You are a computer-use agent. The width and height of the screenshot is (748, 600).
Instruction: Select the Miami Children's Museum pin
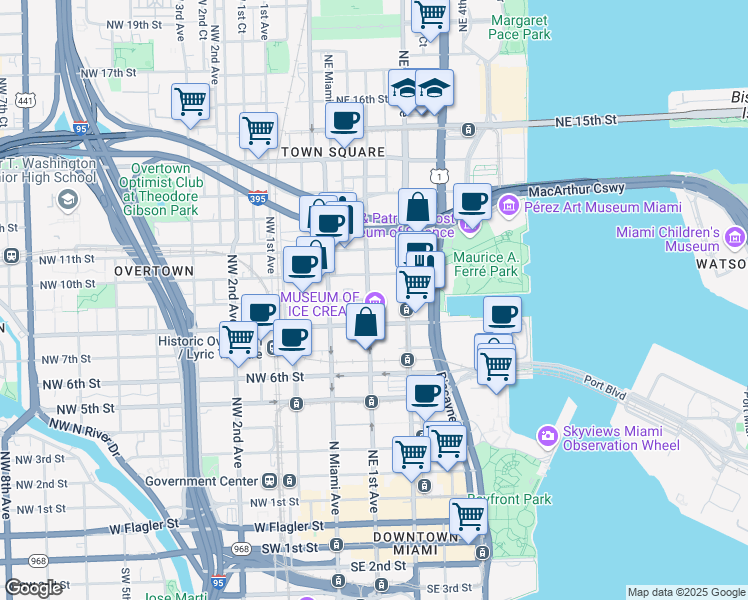(x=735, y=238)
